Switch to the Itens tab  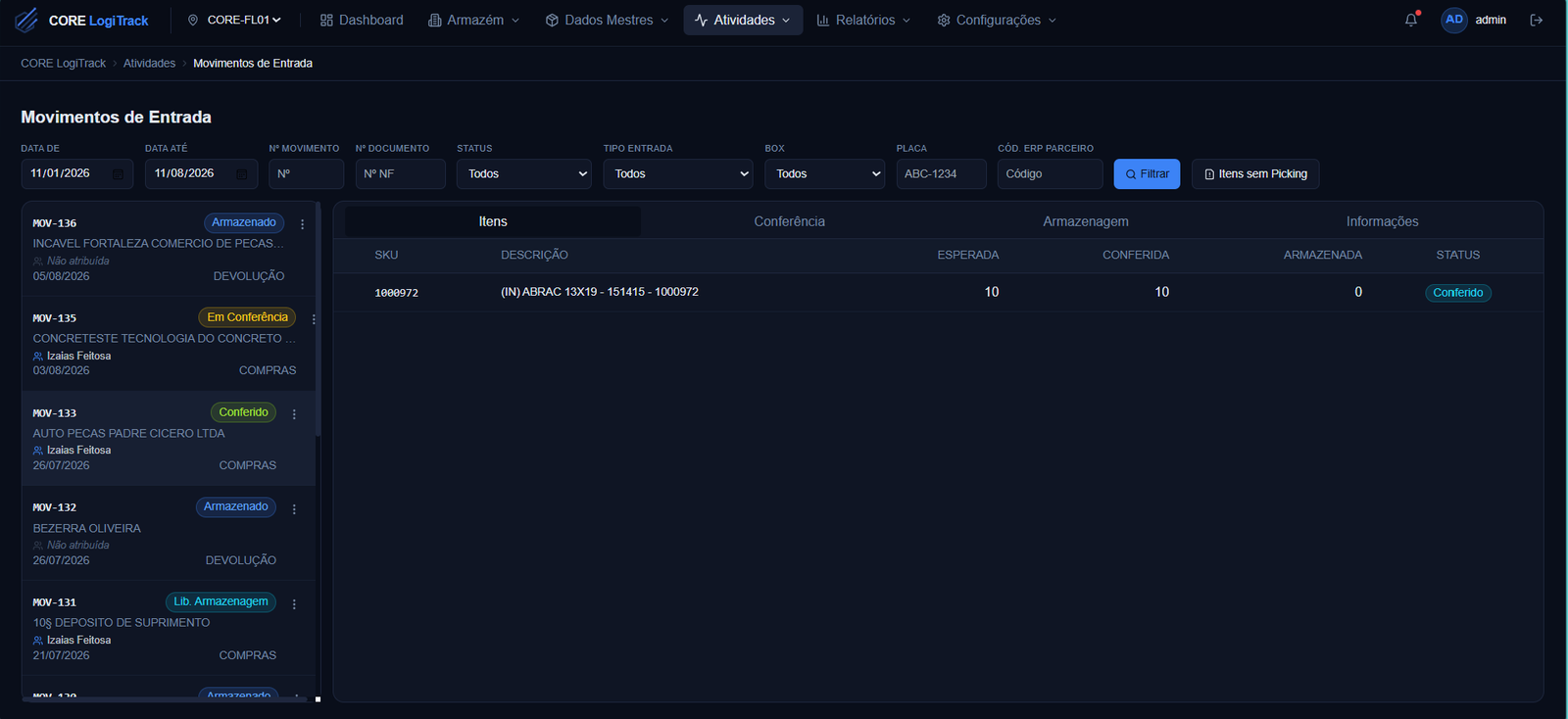493,221
